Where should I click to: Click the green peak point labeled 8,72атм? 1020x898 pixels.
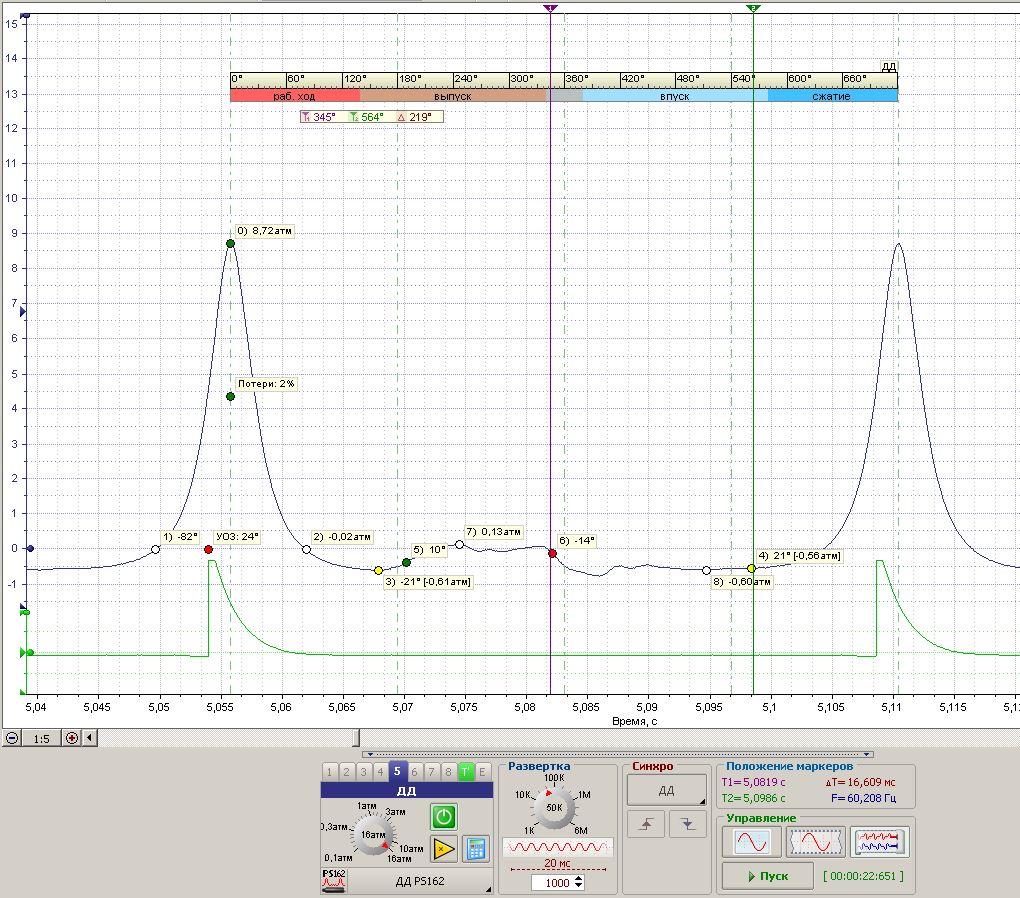pos(230,243)
